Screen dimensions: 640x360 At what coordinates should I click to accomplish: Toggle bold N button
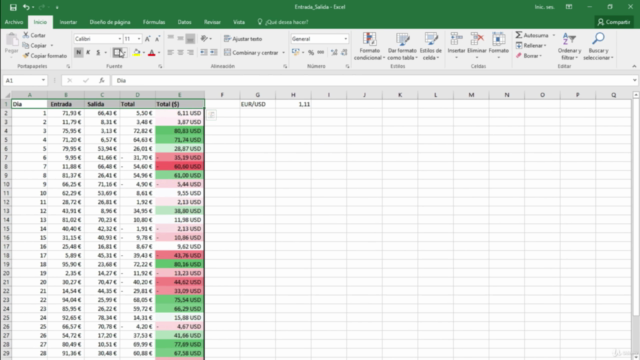[x=78, y=52]
